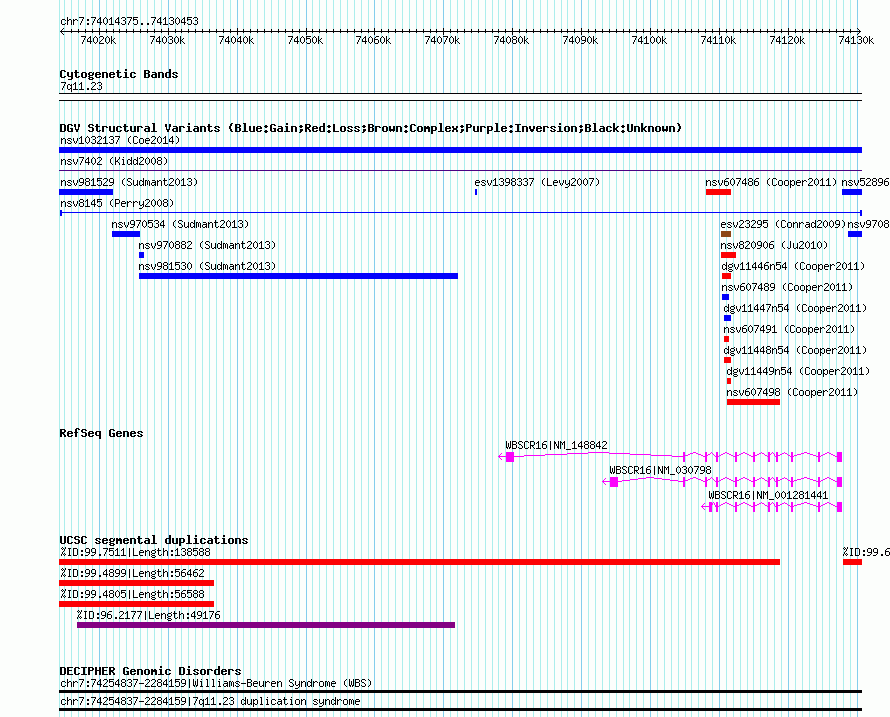Click the nsv820906 (Ju2010) label text

click(x=774, y=245)
